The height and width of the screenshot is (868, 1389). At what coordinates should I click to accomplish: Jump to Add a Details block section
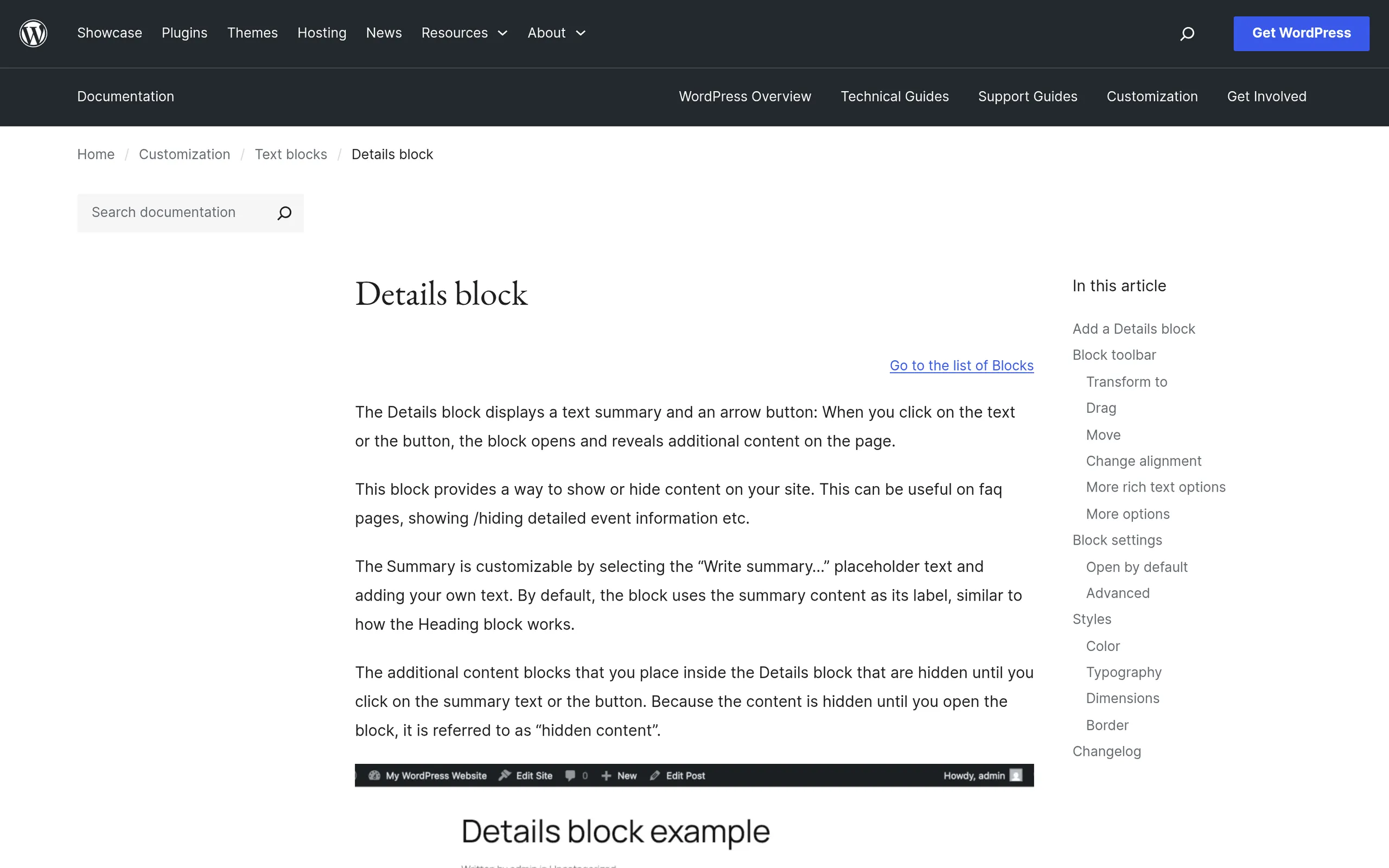(x=1133, y=329)
